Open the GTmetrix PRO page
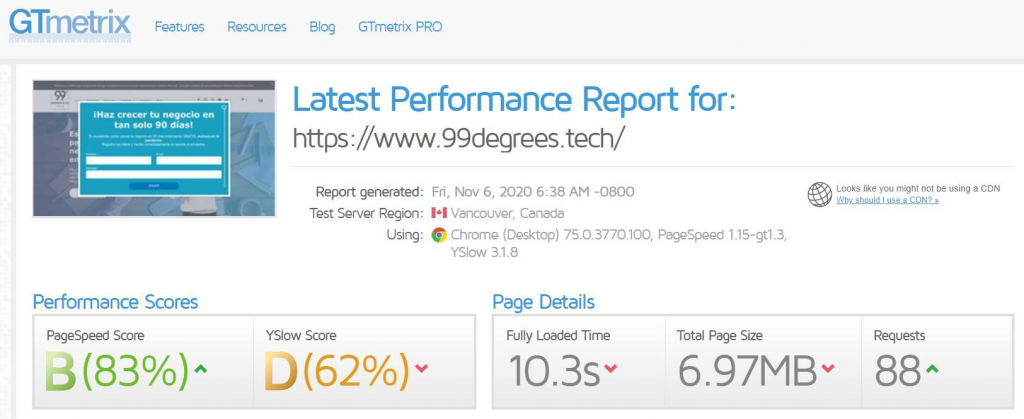1024x419 pixels. click(400, 27)
